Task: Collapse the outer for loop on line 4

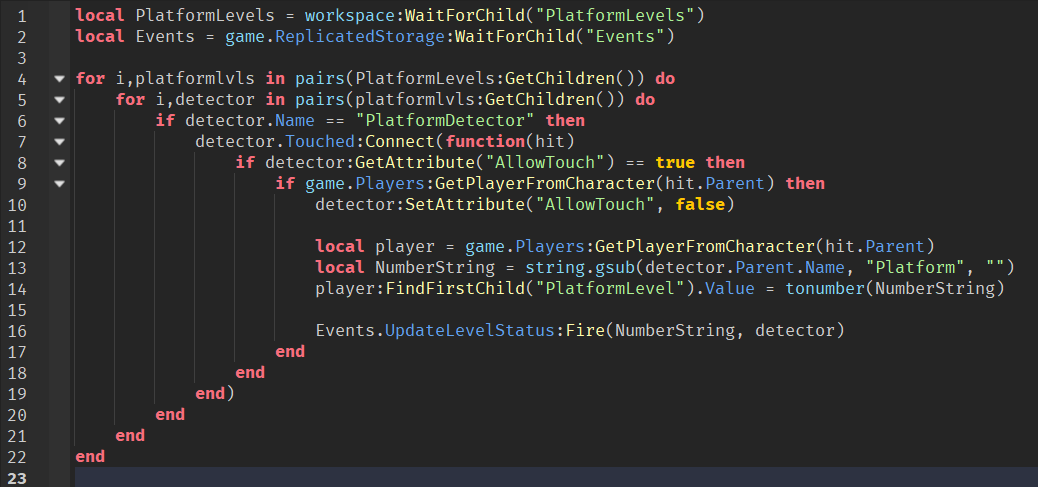Action: 60,79
